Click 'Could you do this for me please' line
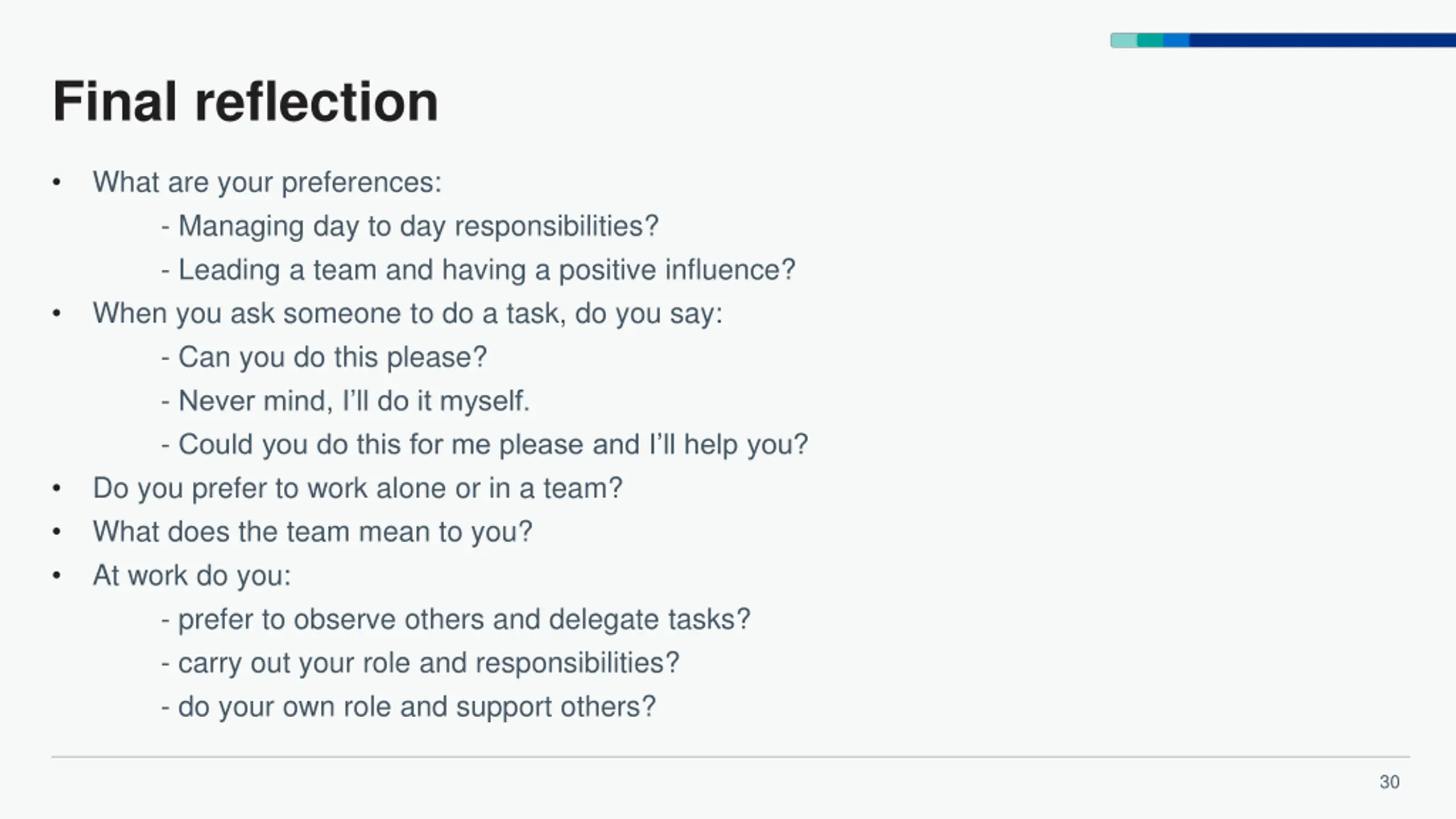The height and width of the screenshot is (819, 1456). [485, 445]
